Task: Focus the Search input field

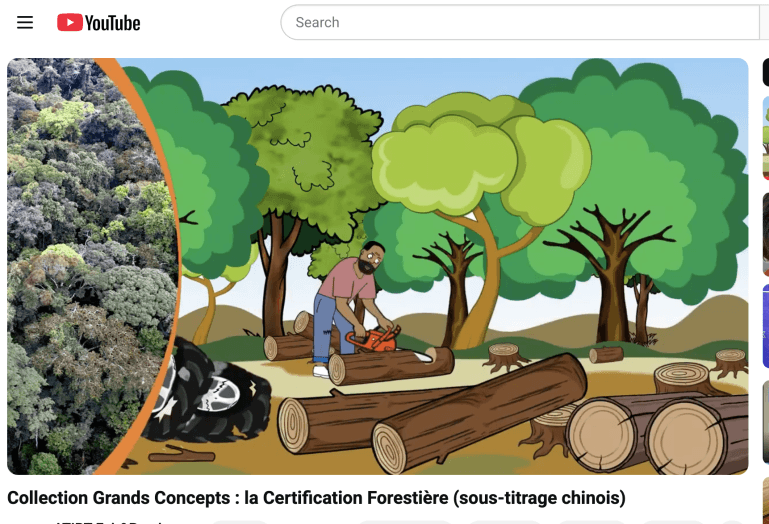Action: [x=520, y=23]
